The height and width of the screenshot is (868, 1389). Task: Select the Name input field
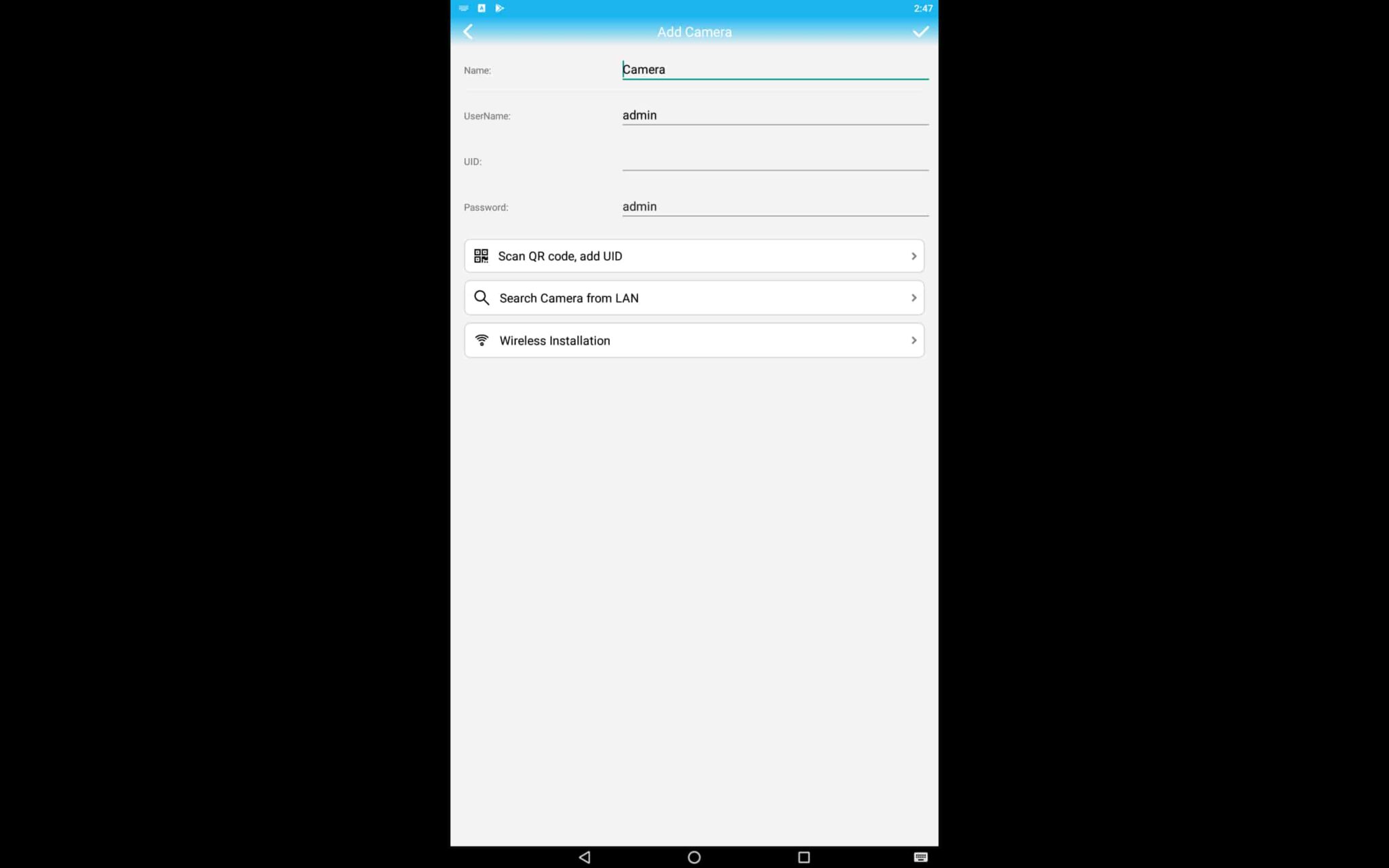[x=775, y=69]
